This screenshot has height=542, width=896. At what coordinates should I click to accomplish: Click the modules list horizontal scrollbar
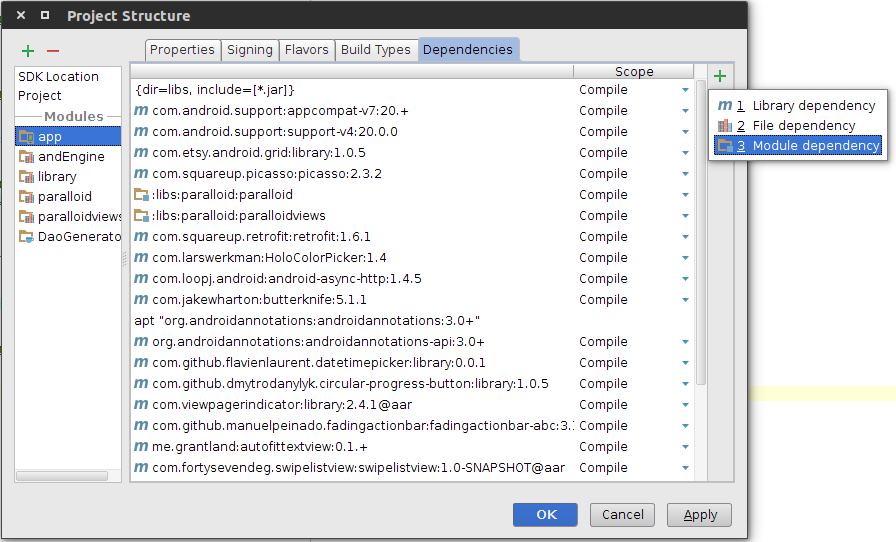pos(62,476)
